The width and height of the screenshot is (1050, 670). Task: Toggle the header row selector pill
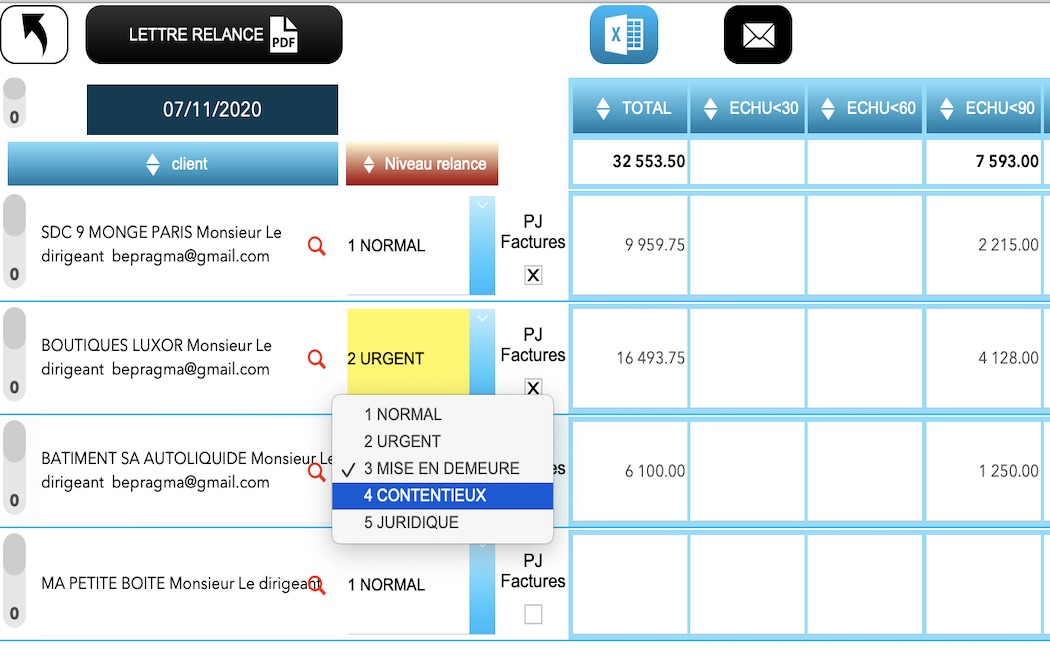(x=14, y=102)
